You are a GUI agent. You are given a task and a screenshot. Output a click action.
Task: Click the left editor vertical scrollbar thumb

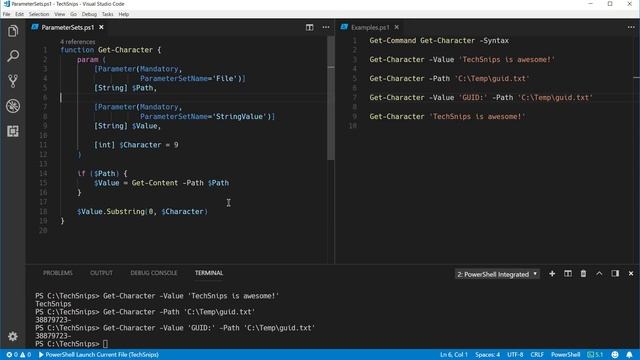(331, 98)
